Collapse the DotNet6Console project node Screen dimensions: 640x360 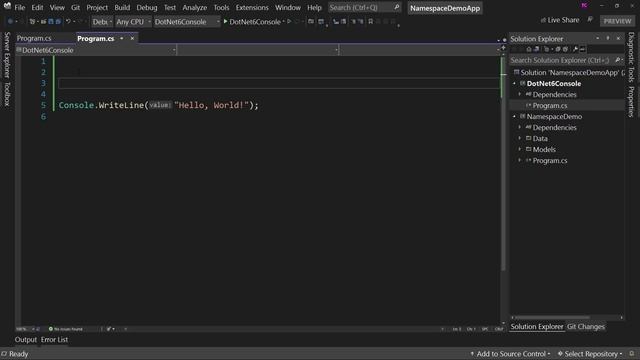[514, 83]
